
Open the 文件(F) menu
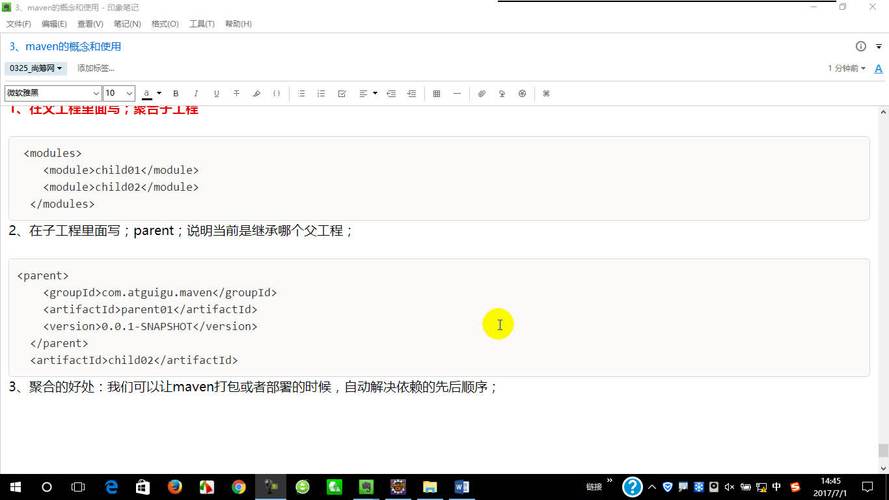[x=19, y=24]
